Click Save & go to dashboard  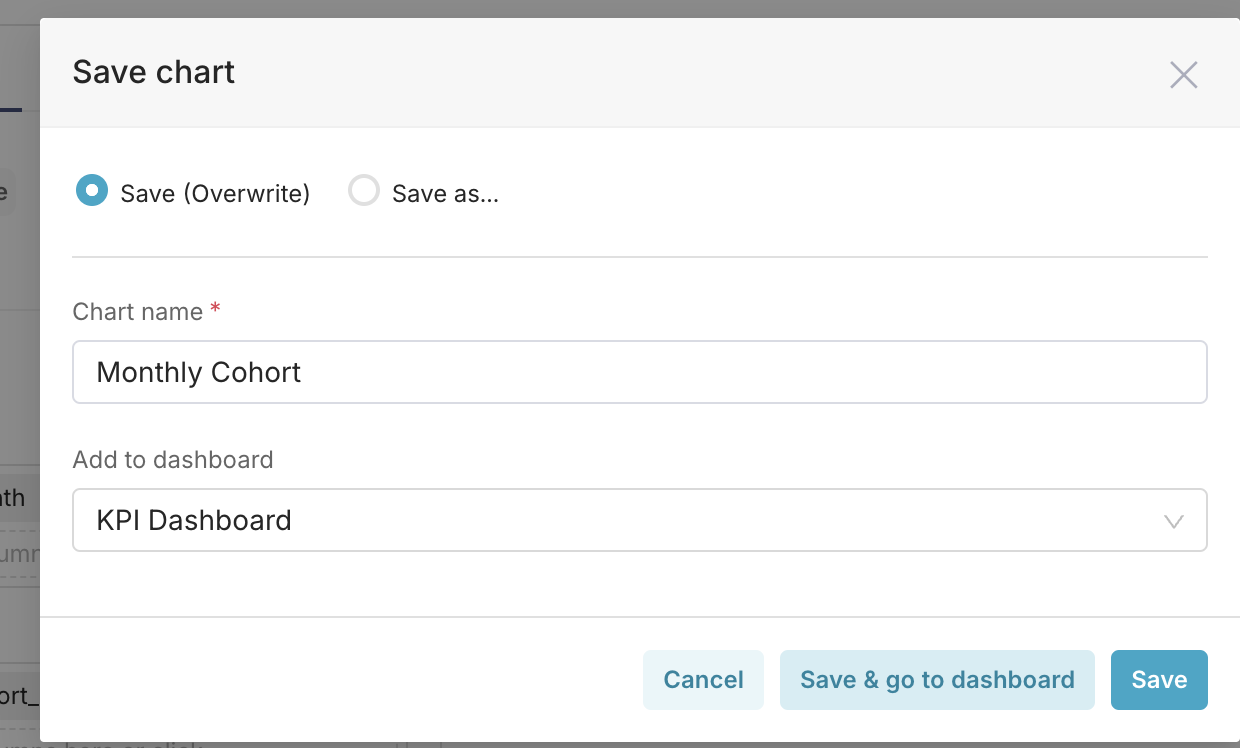[x=937, y=680]
